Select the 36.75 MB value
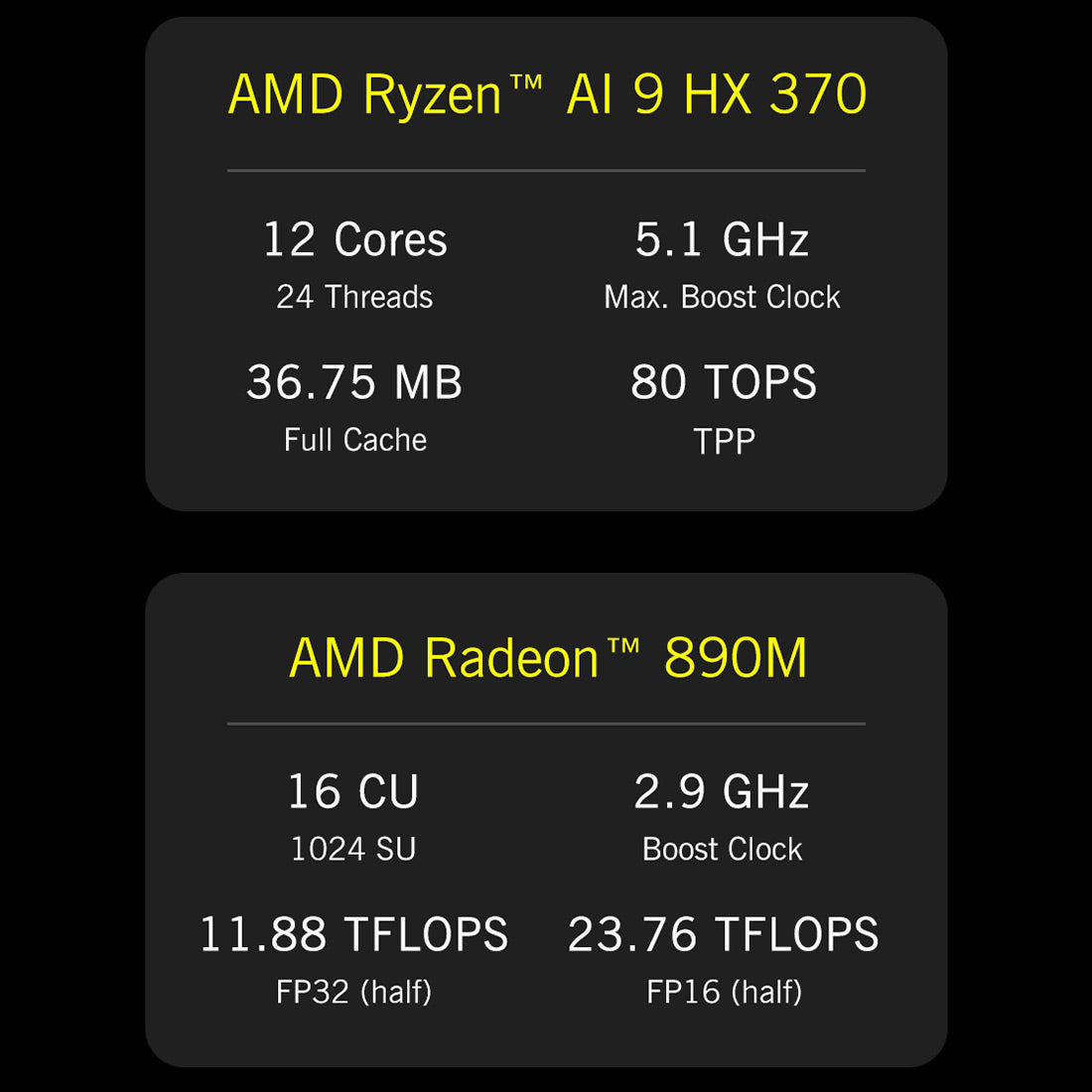The width and height of the screenshot is (1092, 1092). (x=354, y=383)
